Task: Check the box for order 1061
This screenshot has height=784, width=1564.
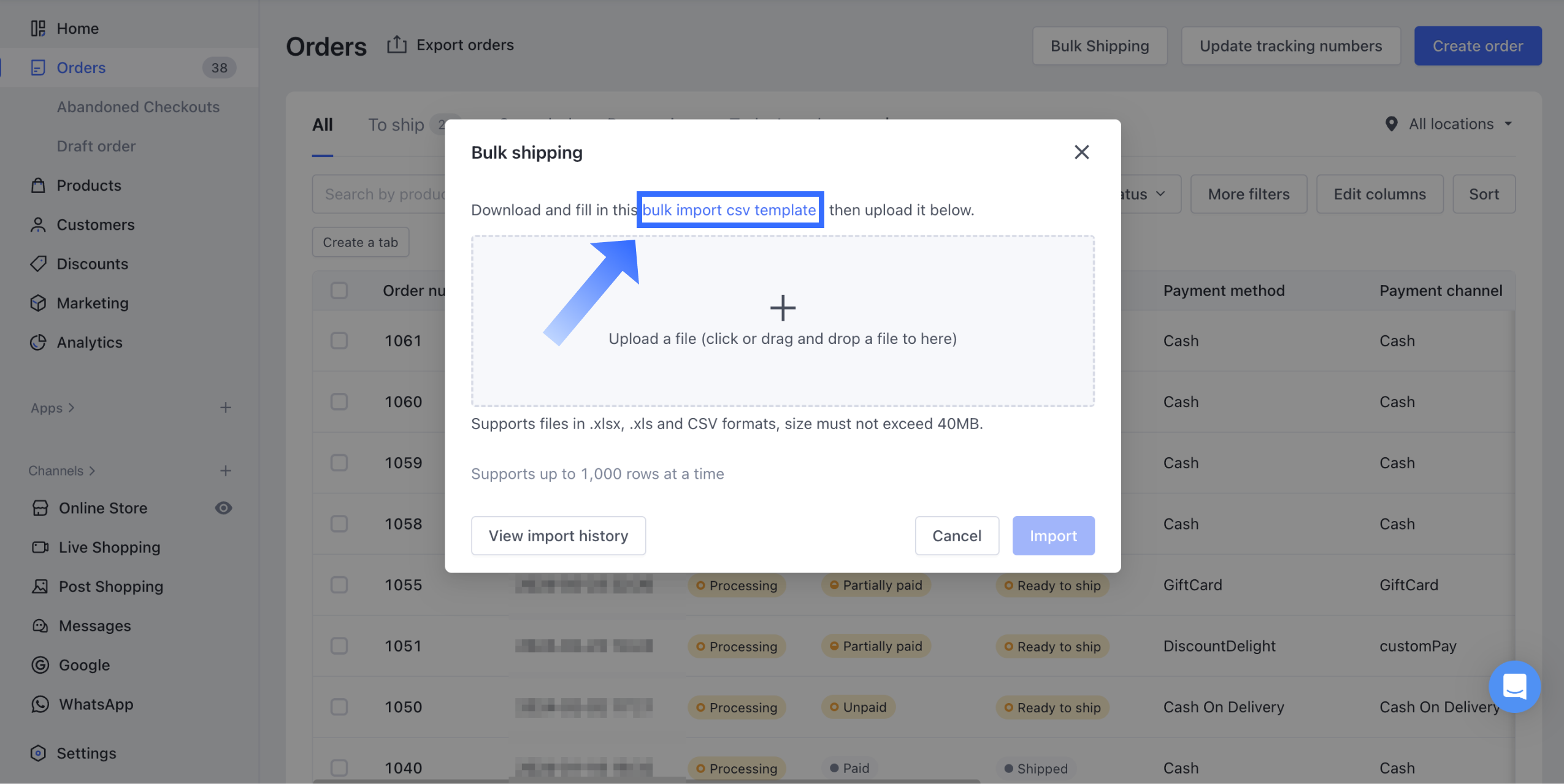Action: [339, 340]
